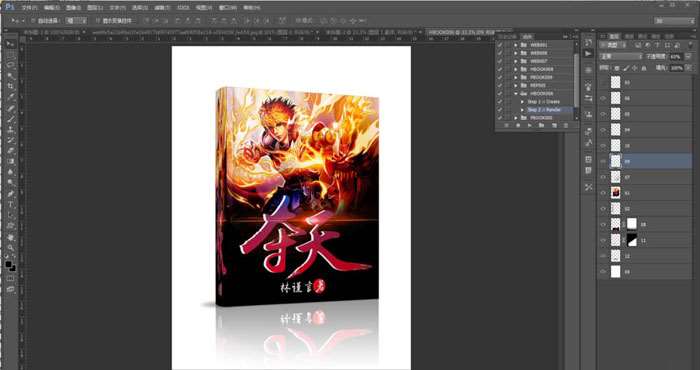The width and height of the screenshot is (700, 370).
Task: Select the Crop tool
Action: pos(10,87)
